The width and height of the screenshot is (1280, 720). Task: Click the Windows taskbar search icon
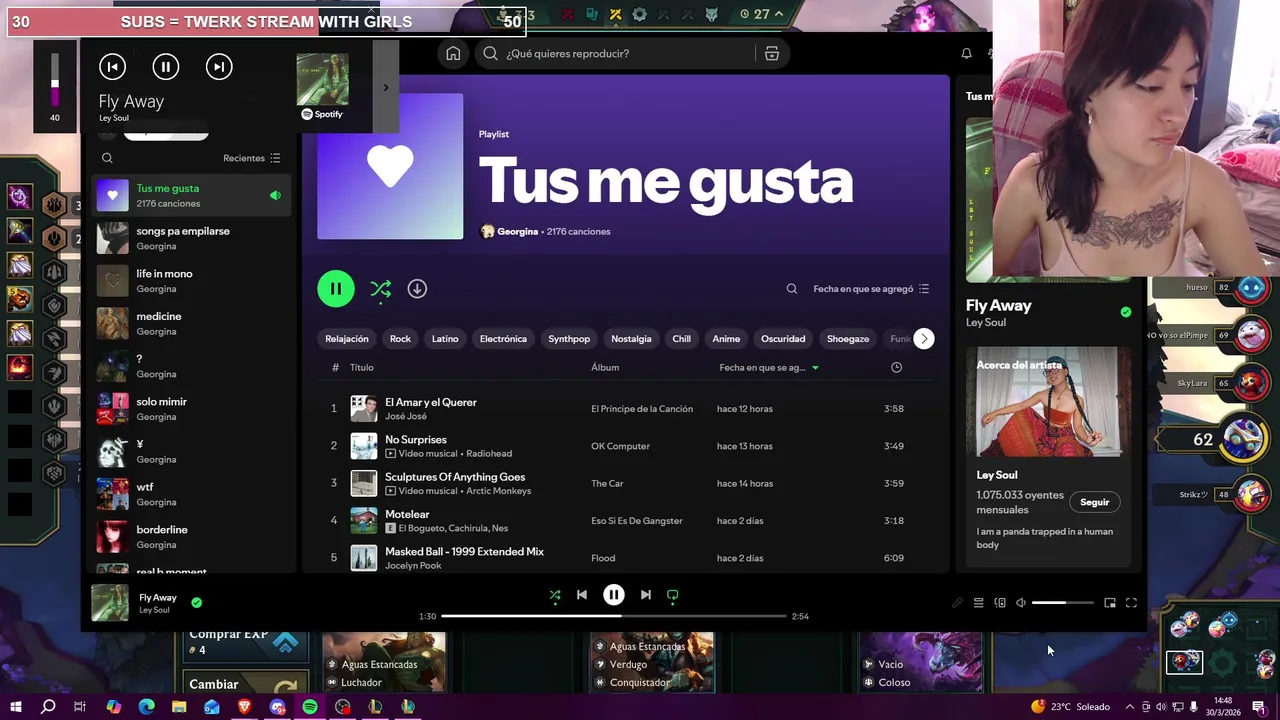[48, 707]
